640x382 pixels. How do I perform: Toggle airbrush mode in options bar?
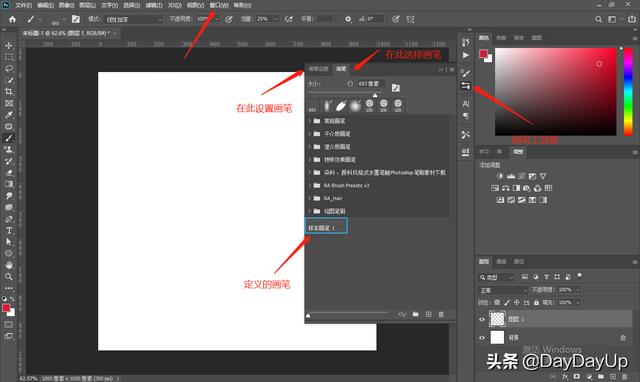click(289, 19)
